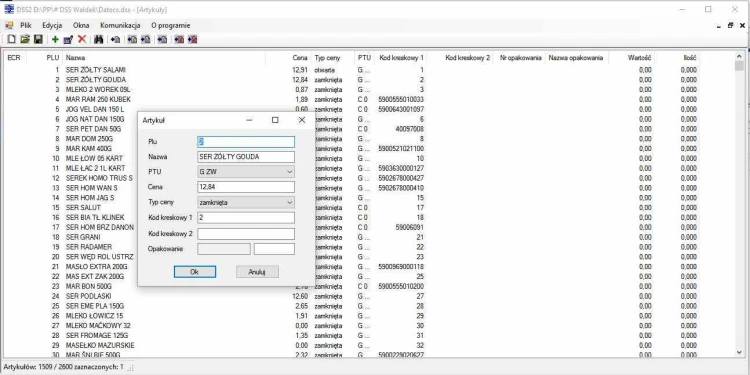
Task: Click the Nr opakowania column header
Action: click(519, 58)
